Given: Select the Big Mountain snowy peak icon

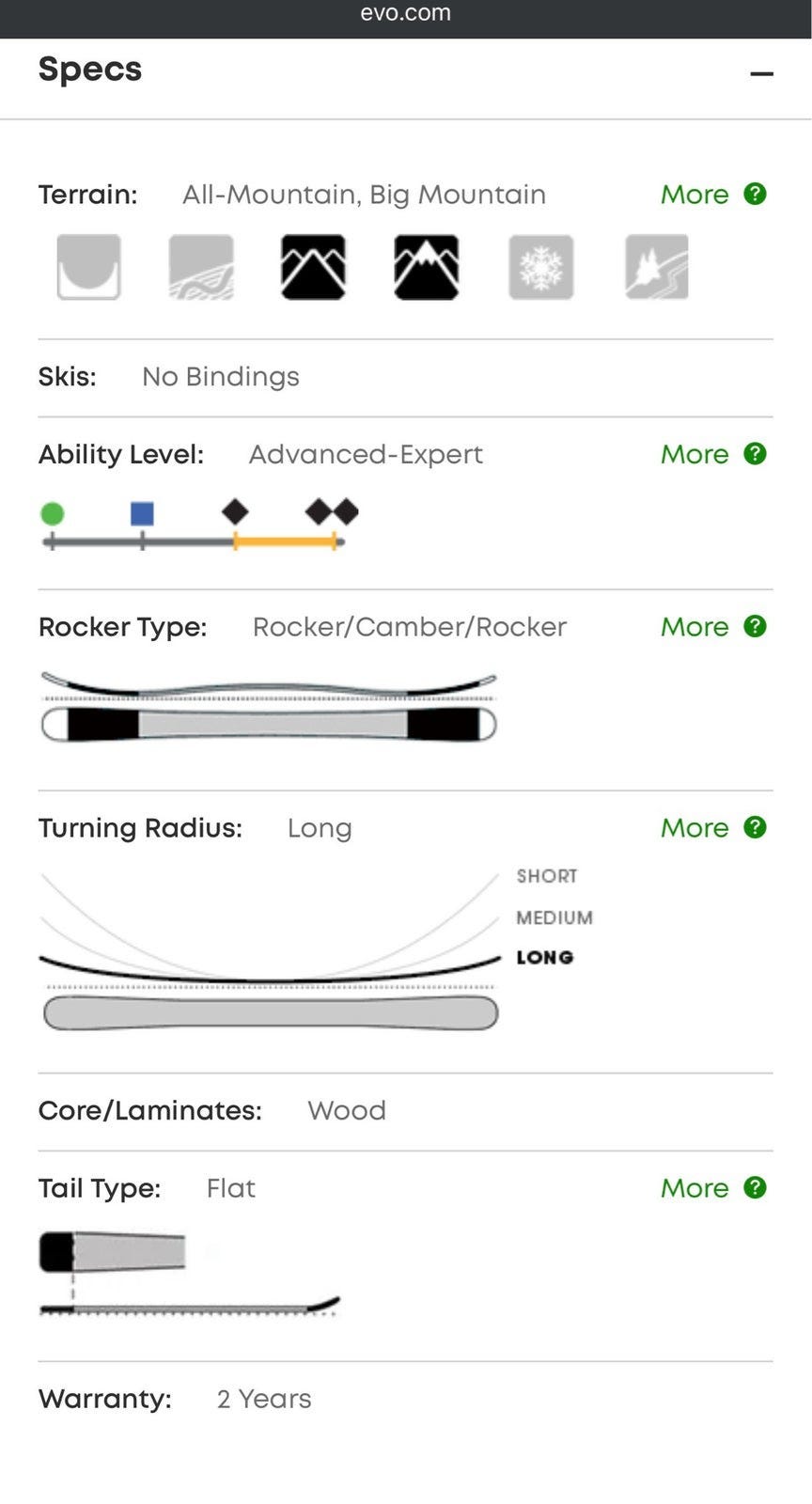Looking at the screenshot, I should pyautogui.click(x=427, y=267).
